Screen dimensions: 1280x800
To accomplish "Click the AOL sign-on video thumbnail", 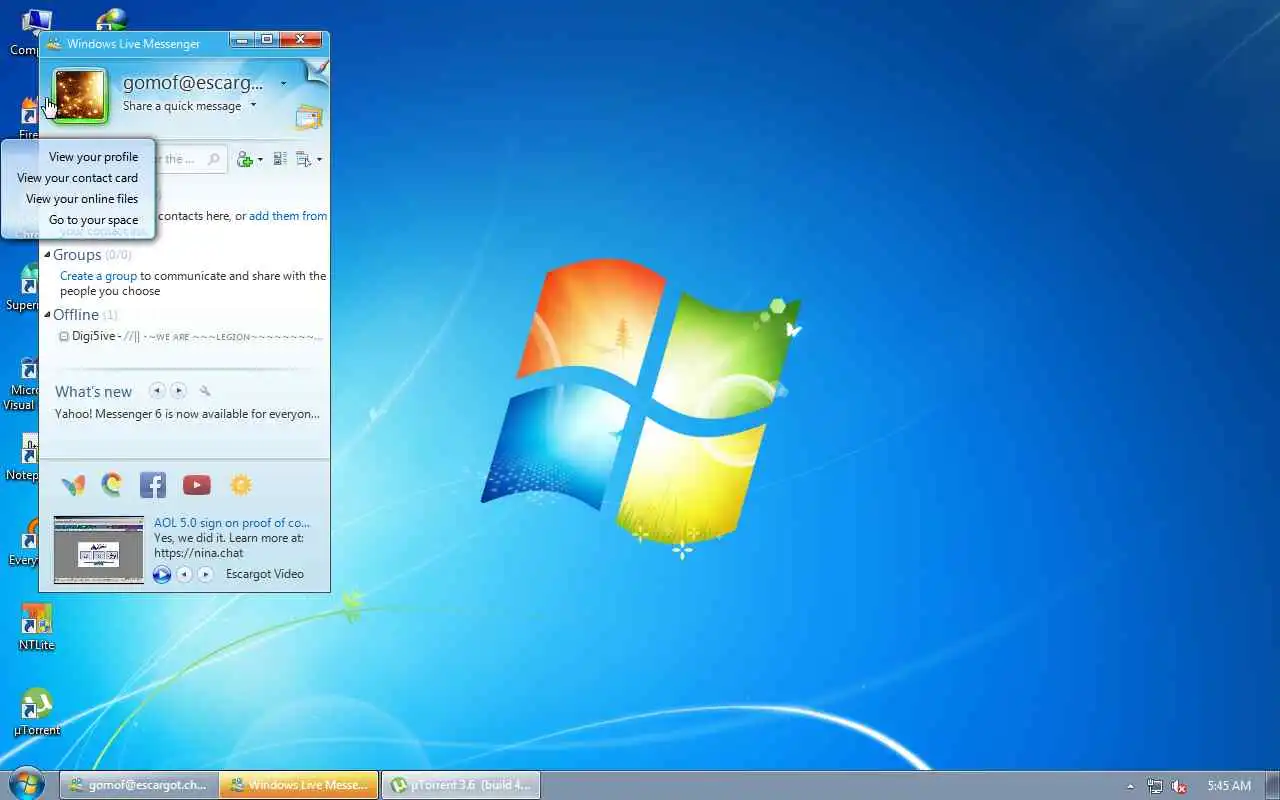I will [x=98, y=549].
